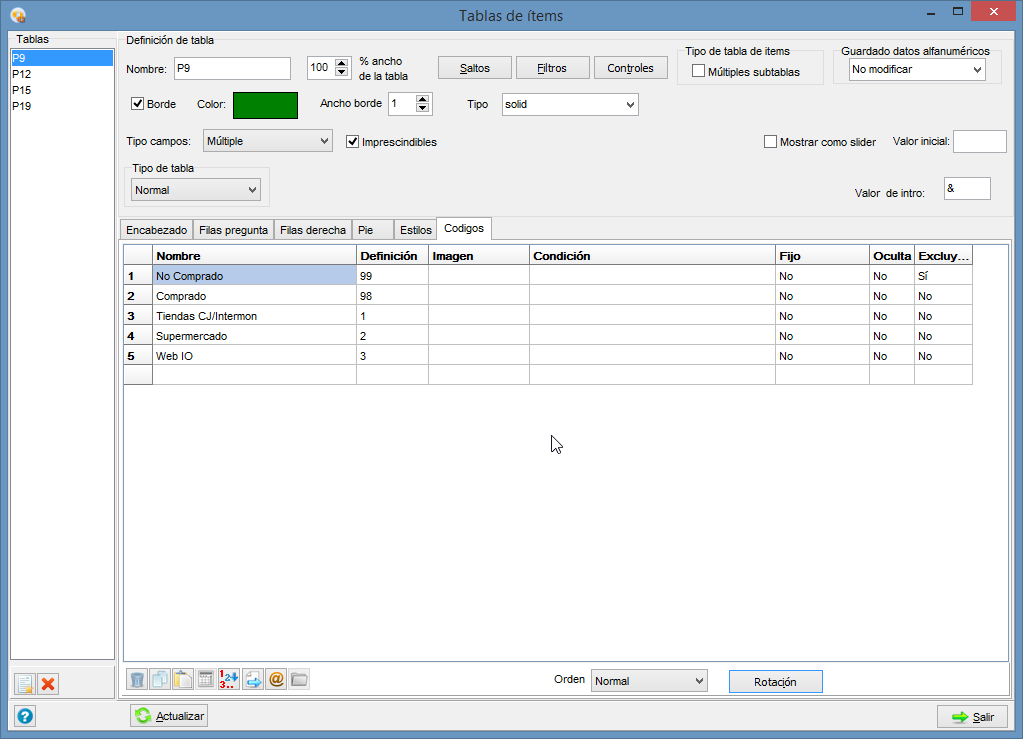Viewport: 1023px width, 739px height.
Task: Enable Múltiples subtablas checkbox
Action: [698, 71]
